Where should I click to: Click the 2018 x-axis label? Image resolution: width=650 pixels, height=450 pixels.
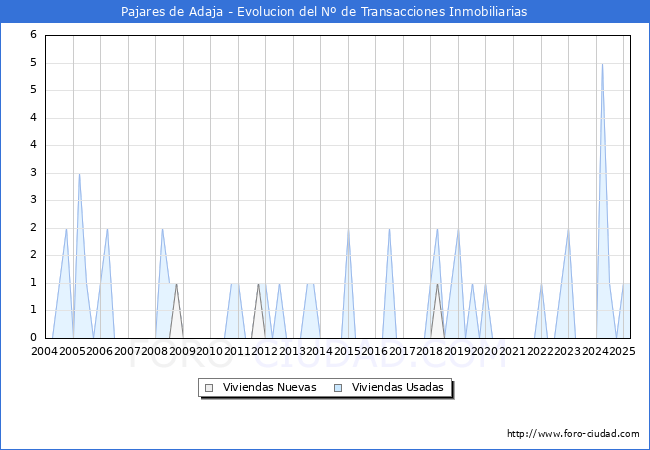[430, 351]
